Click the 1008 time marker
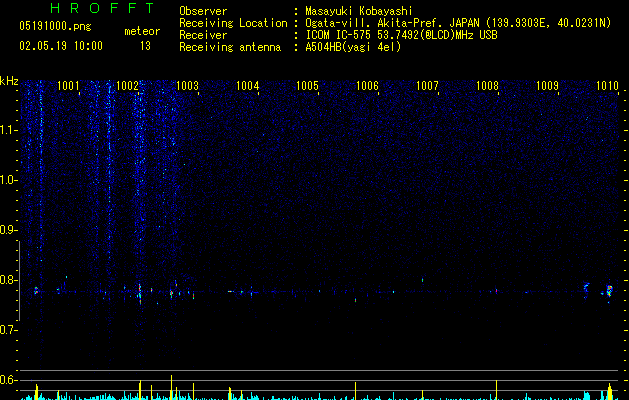Viewport: 629px width, 400px height. coord(487,85)
